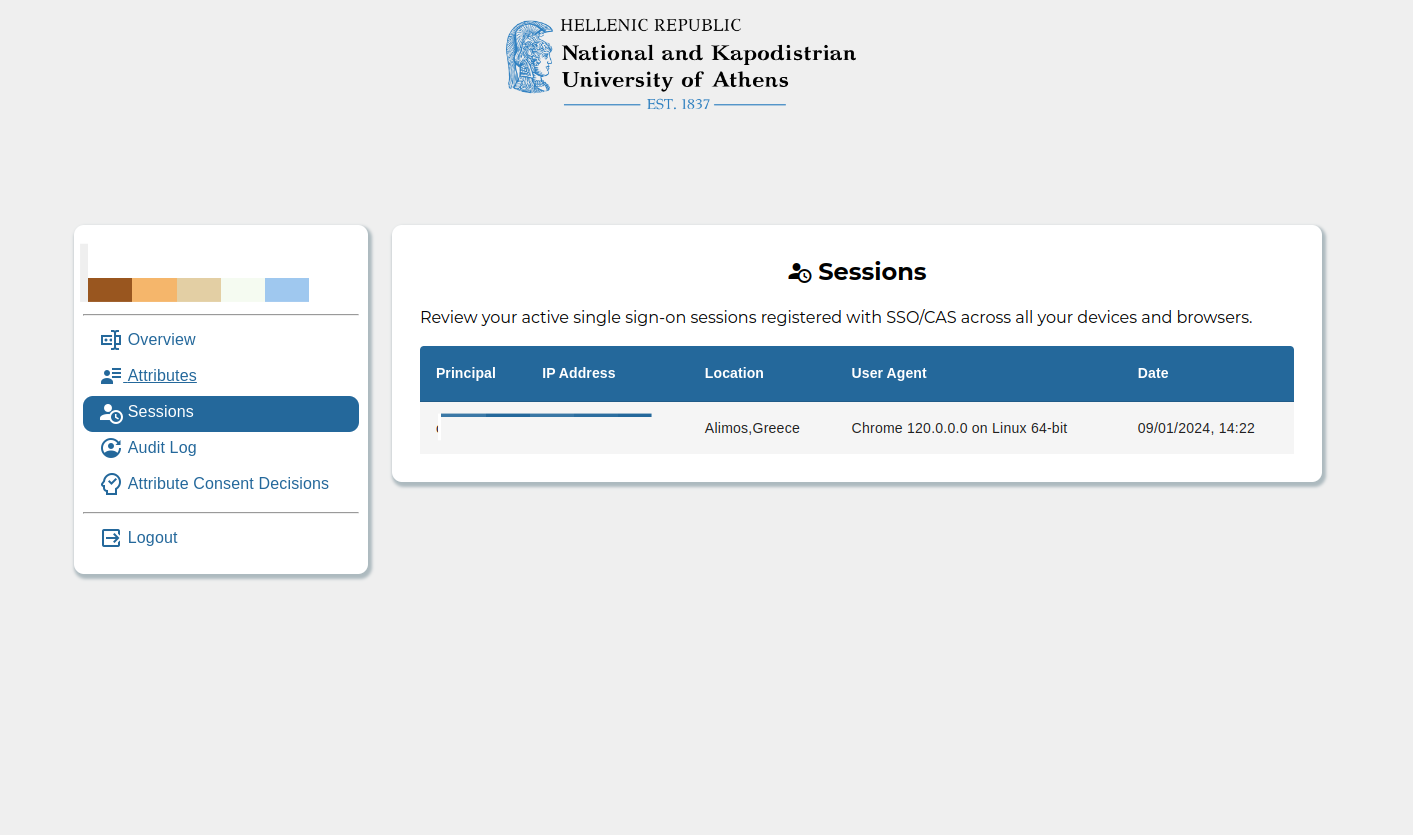Click the Overview icon in the sidebar
Image resolution: width=1413 pixels, height=835 pixels.
[111, 340]
